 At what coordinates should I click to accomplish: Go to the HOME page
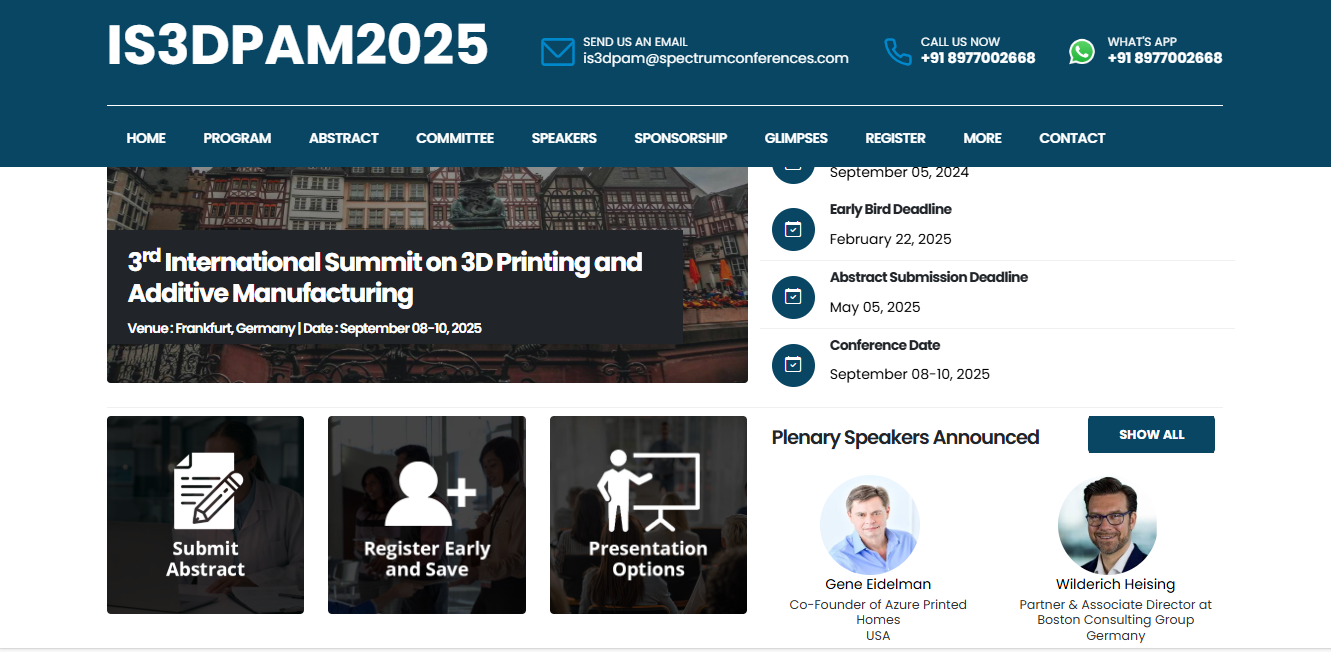click(x=146, y=138)
